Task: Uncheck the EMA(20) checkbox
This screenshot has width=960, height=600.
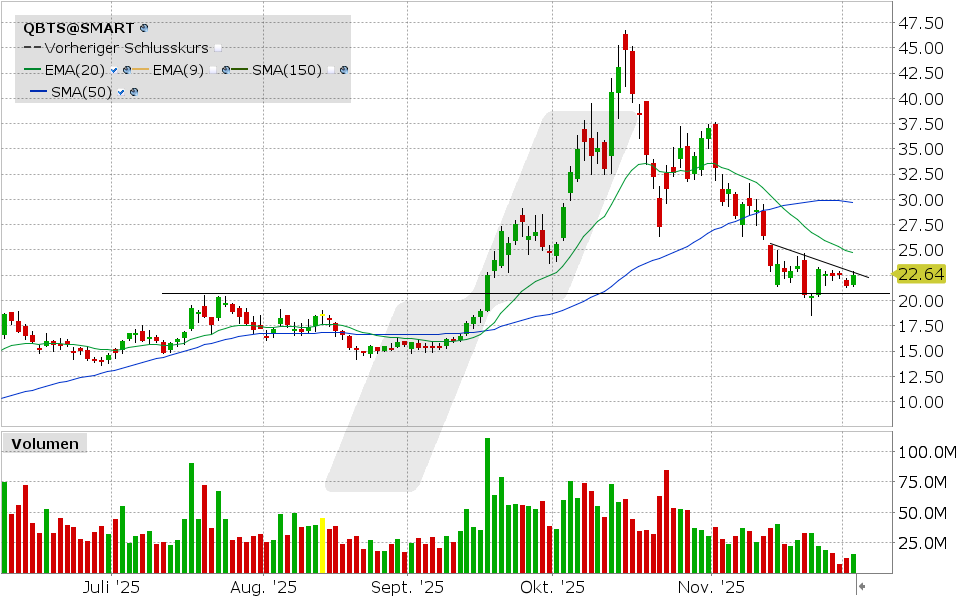Action: click(x=114, y=69)
